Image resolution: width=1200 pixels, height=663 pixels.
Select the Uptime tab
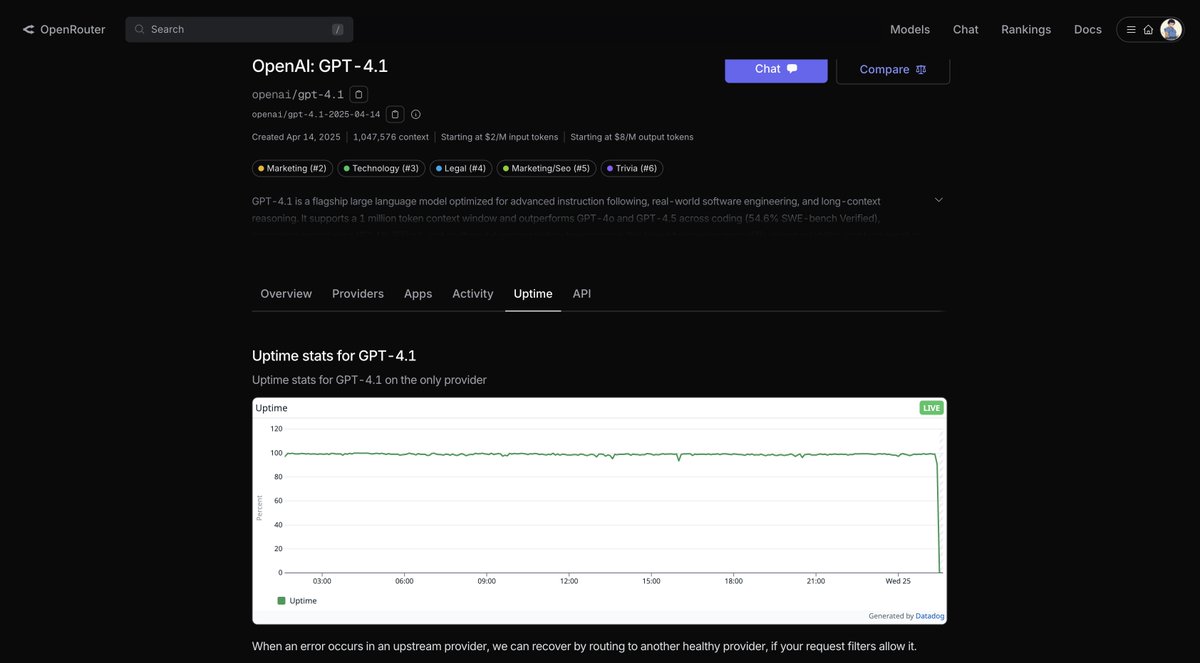tap(533, 293)
